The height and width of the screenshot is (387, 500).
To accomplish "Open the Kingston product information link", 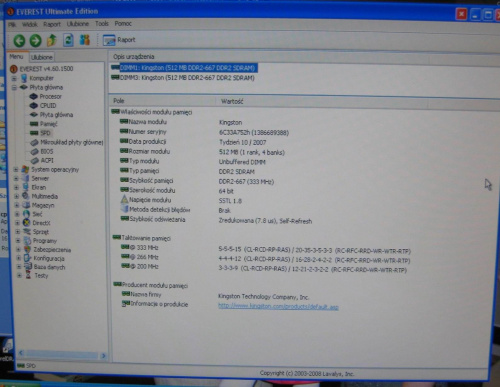I will click(278, 306).
